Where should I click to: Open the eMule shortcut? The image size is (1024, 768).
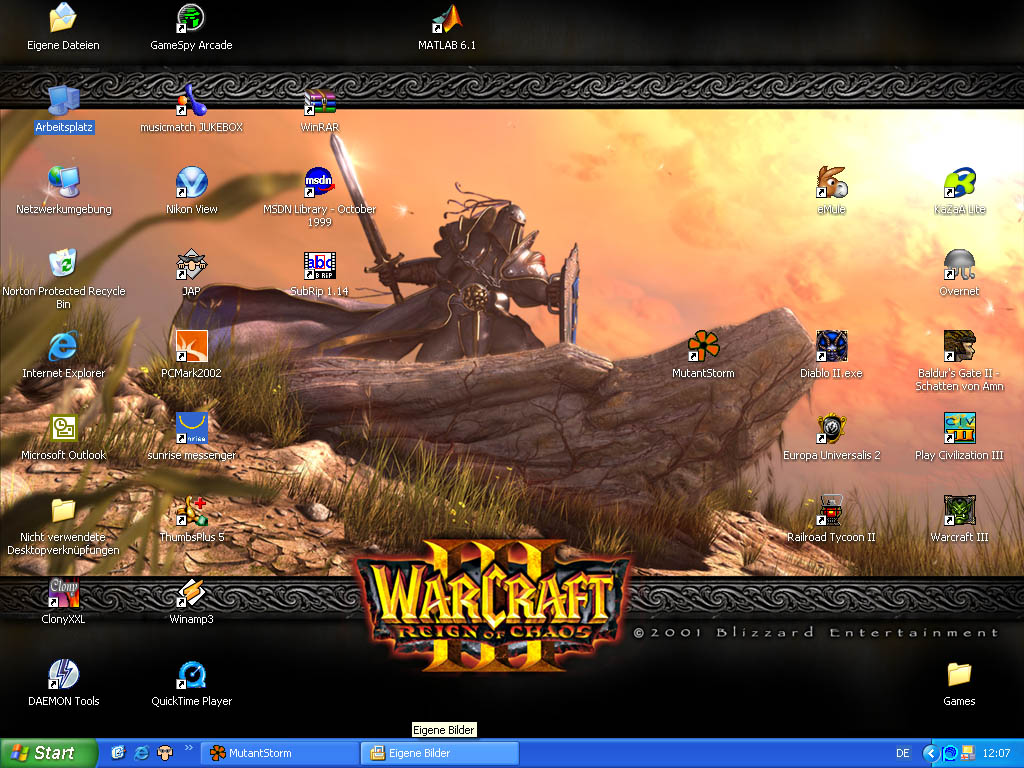click(x=831, y=182)
